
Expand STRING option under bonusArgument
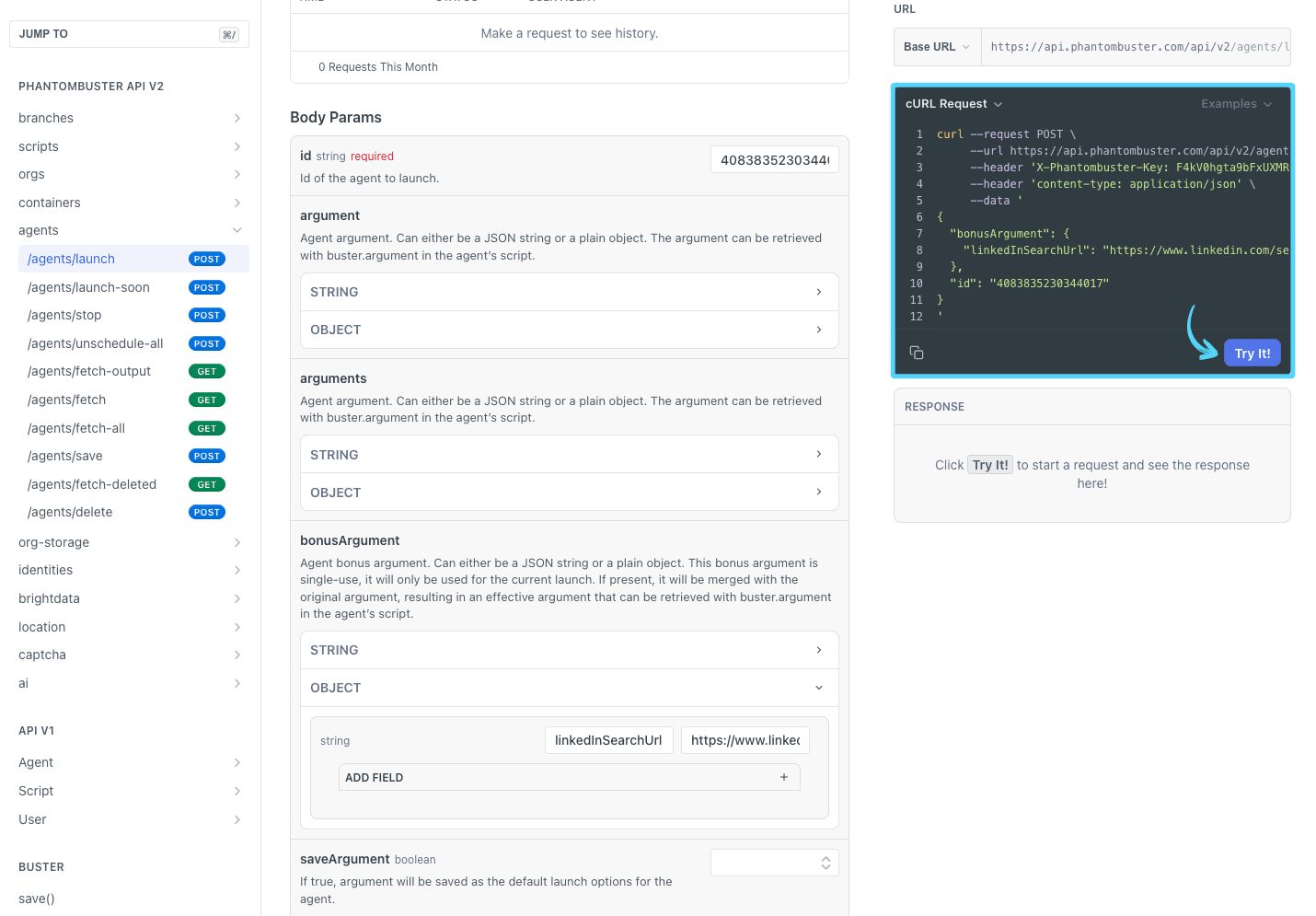(569, 650)
